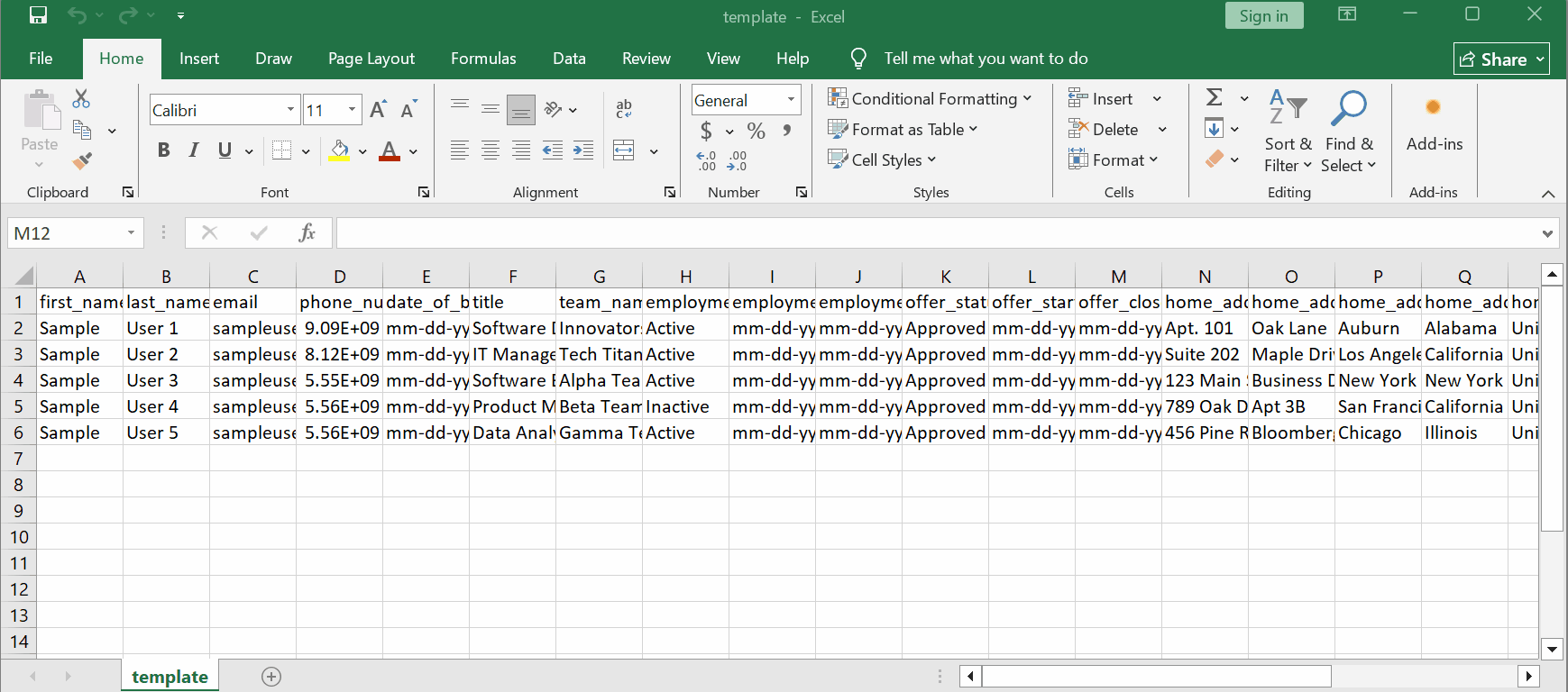This screenshot has width=1568, height=692.
Task: Click the Copy icon in Clipboard group
Action: (x=82, y=130)
